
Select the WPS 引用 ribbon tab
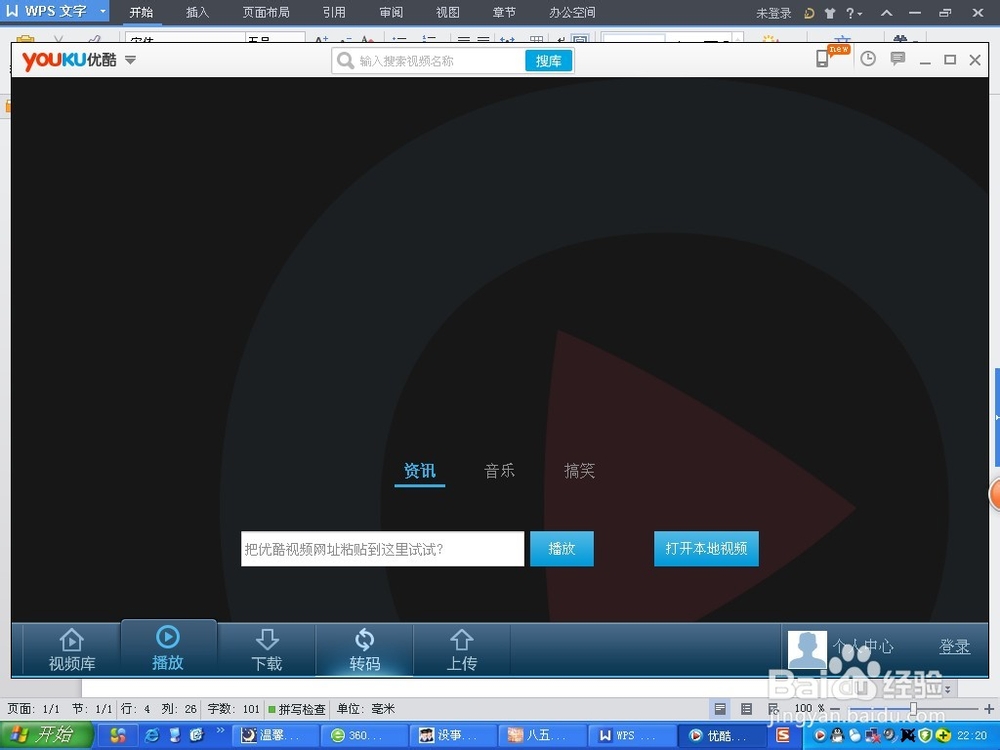click(x=334, y=12)
